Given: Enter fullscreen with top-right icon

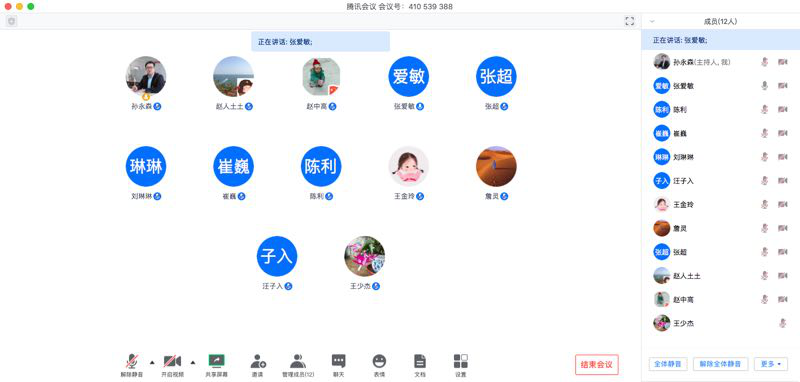Looking at the screenshot, I should 630,21.
